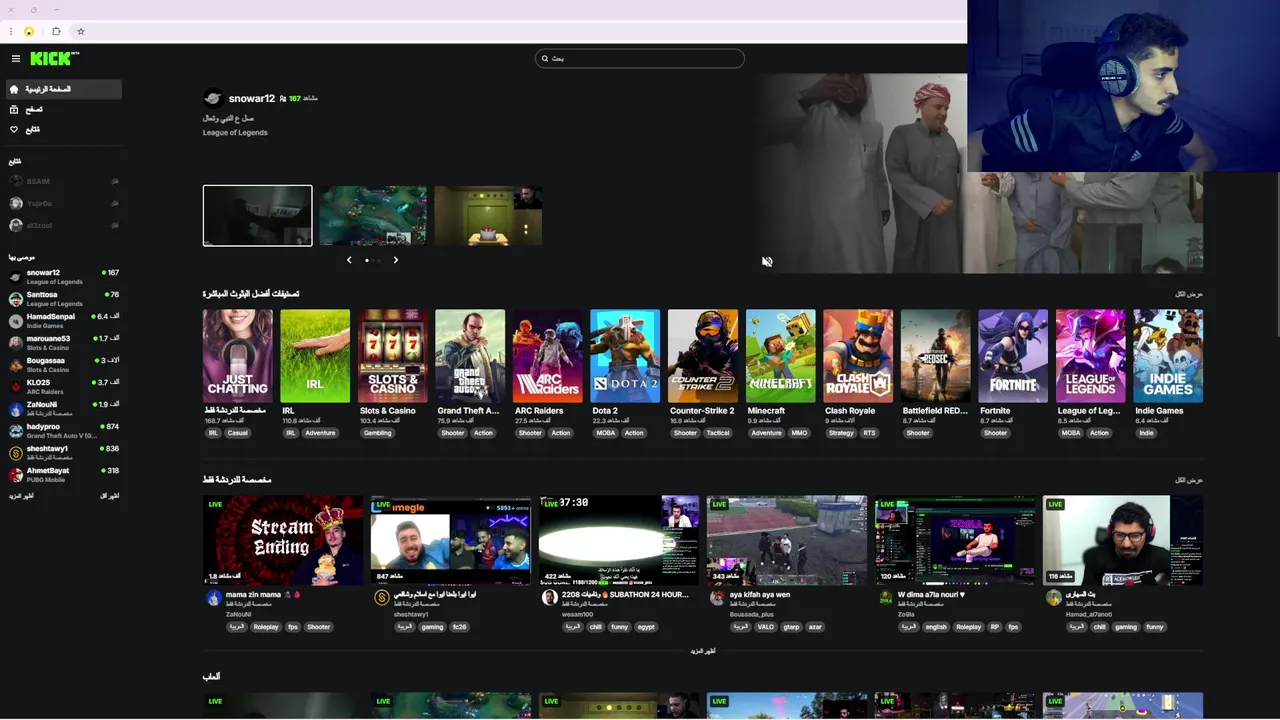Image resolution: width=1280 pixels, height=720 pixels.
Task: Open snowar12 channel avatar in featured header
Action: (212, 98)
